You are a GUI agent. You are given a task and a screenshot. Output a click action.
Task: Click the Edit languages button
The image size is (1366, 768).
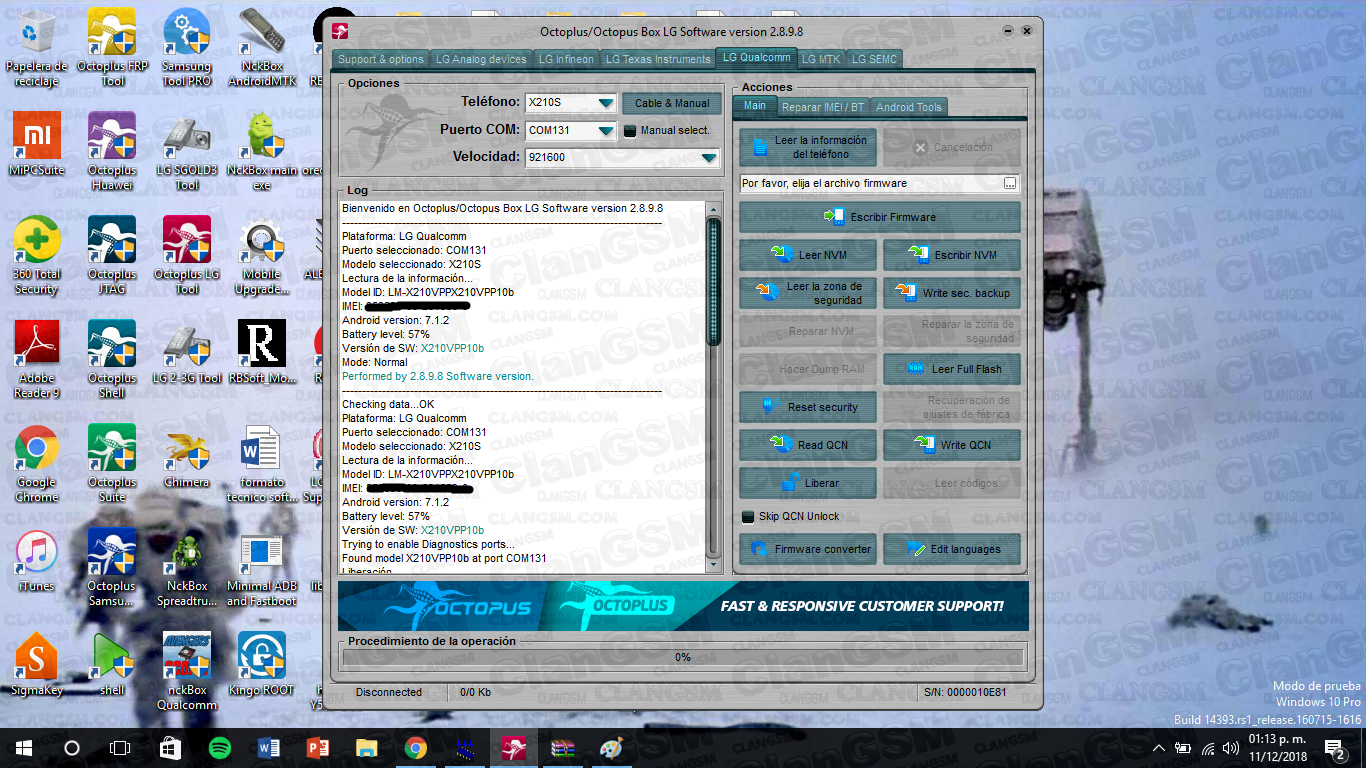[952, 549]
